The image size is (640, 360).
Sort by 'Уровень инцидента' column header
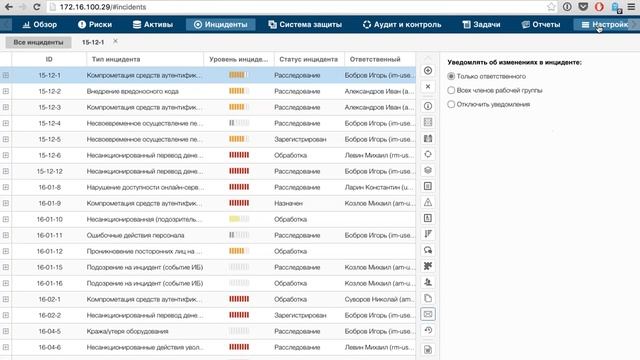coord(239,59)
